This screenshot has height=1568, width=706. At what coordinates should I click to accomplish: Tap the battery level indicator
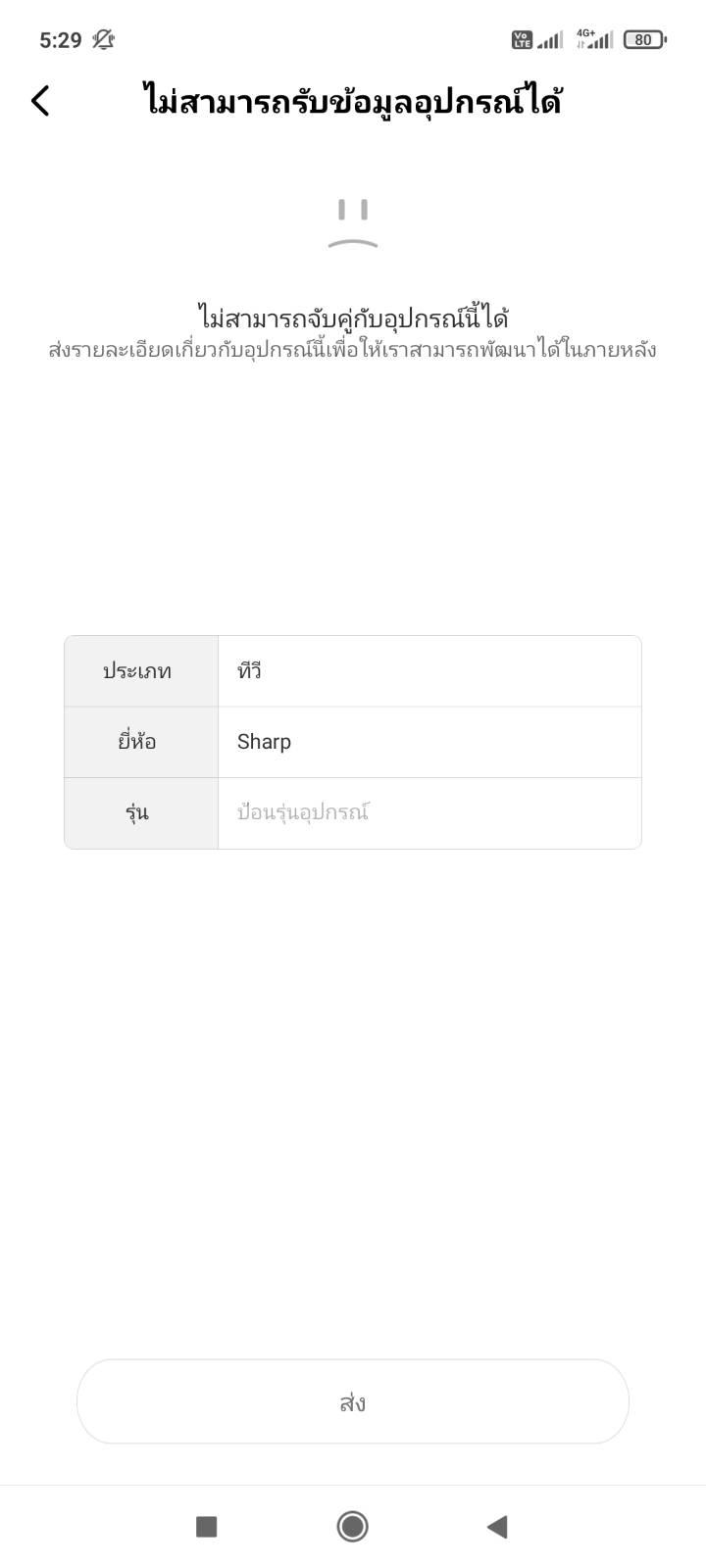(x=645, y=40)
